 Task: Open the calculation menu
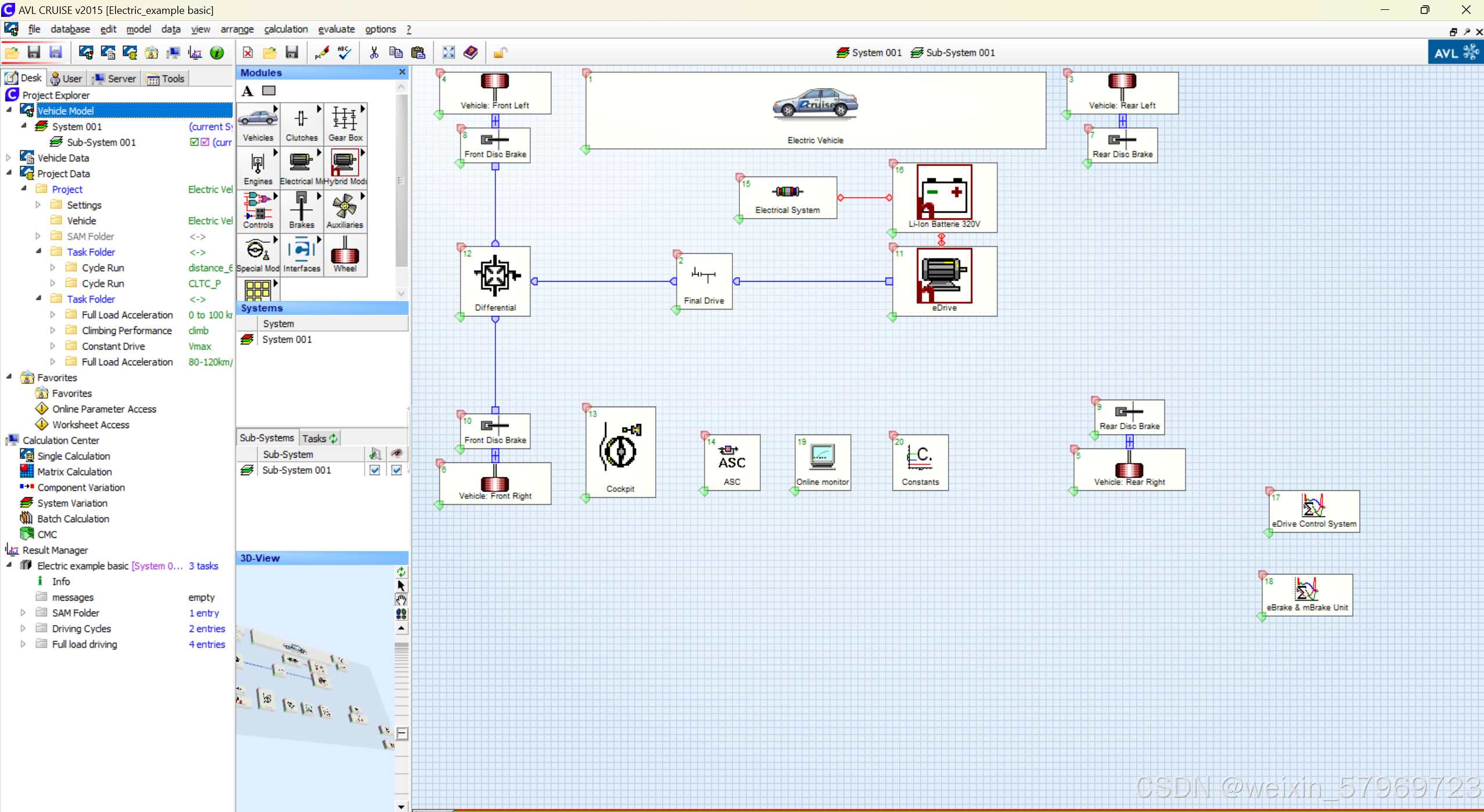tap(286, 29)
